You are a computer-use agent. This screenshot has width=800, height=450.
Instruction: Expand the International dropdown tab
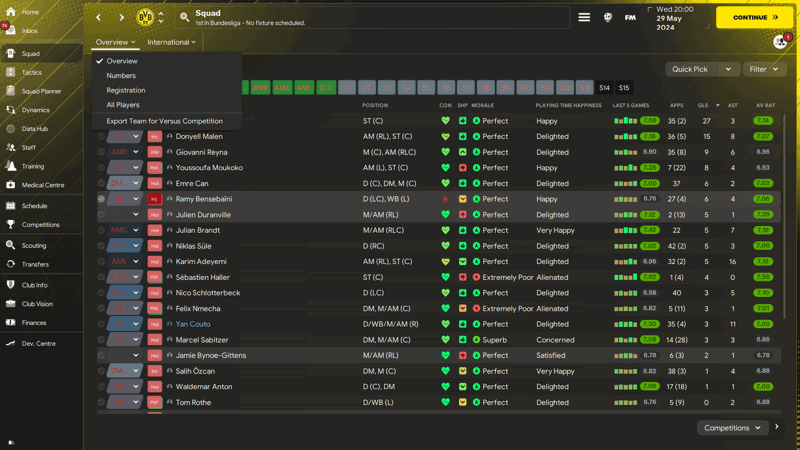pos(171,42)
